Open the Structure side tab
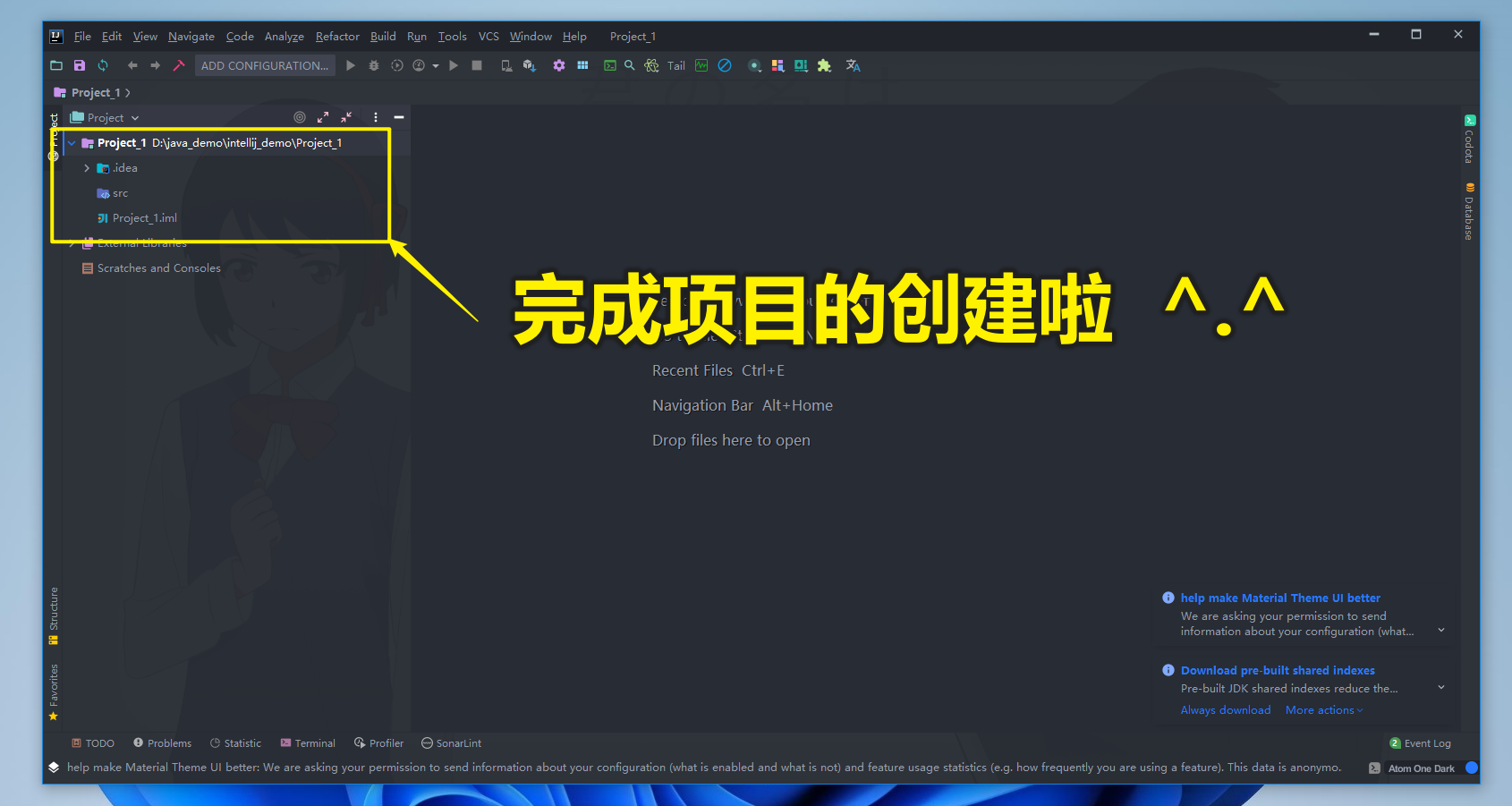The width and height of the screenshot is (1512, 806). 54,615
